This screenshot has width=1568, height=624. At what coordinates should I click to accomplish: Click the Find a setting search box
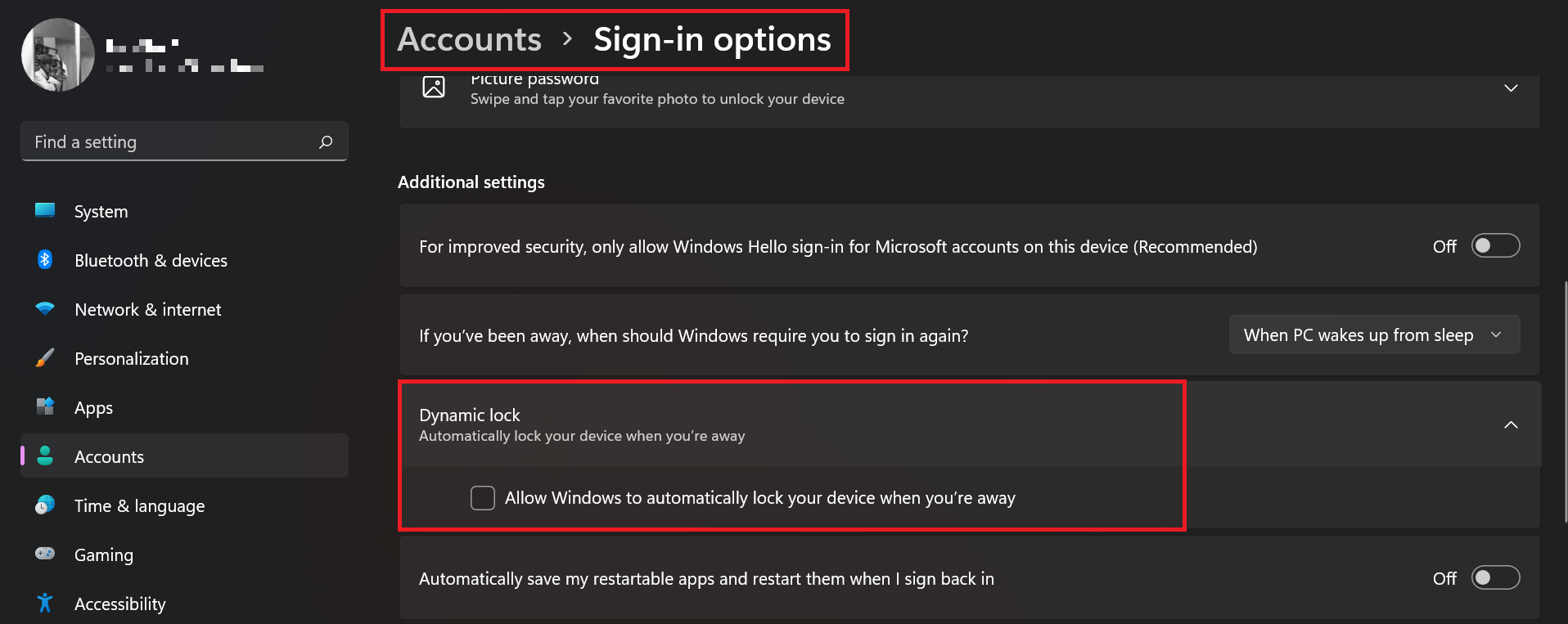click(185, 141)
